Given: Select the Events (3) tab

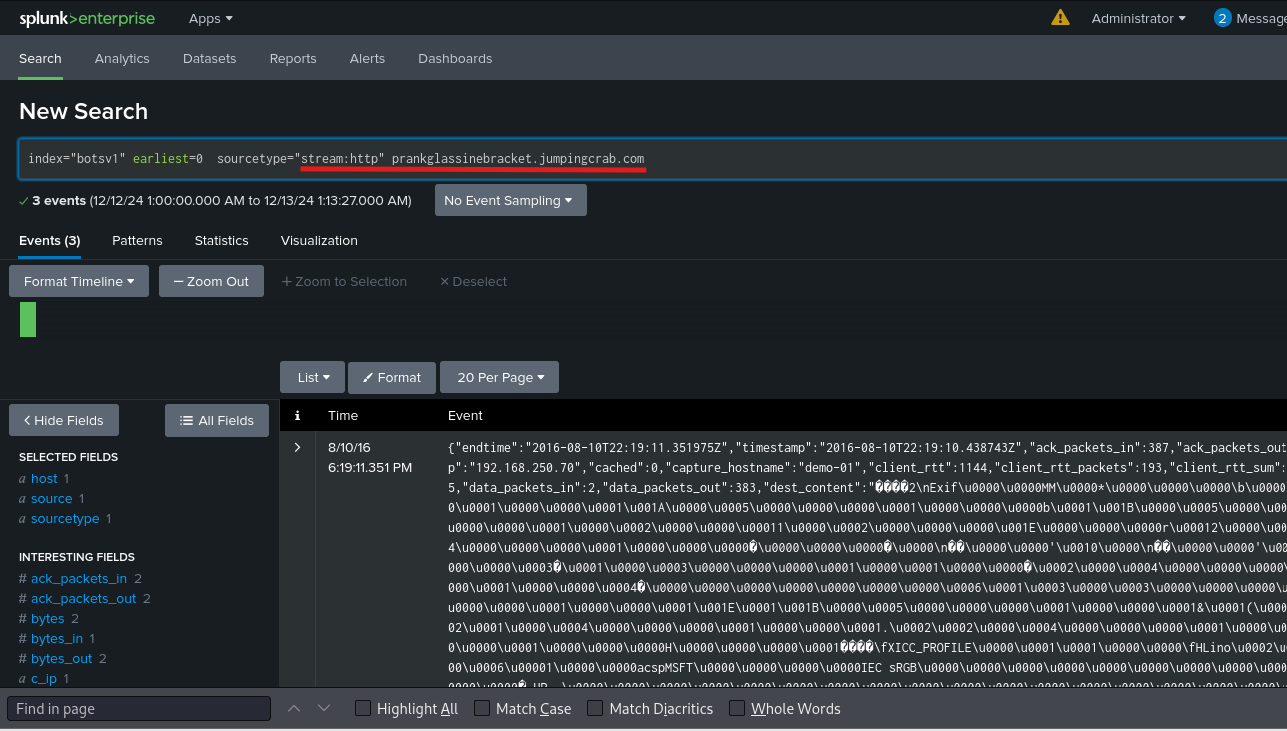Looking at the screenshot, I should click(x=50, y=240).
